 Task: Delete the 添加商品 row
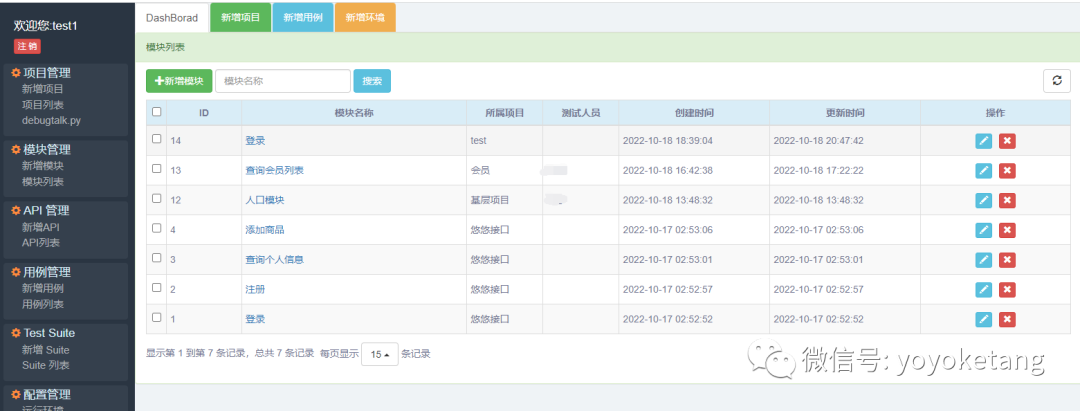(x=1007, y=230)
